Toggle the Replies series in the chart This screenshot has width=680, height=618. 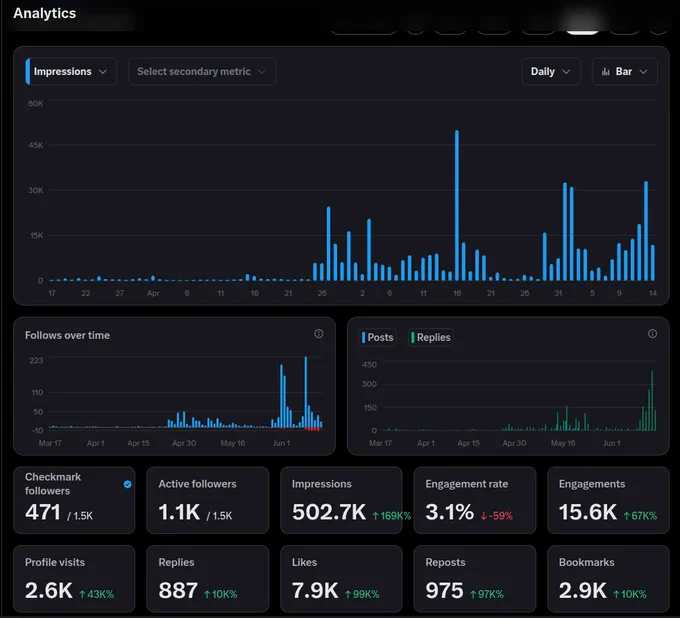(x=431, y=337)
